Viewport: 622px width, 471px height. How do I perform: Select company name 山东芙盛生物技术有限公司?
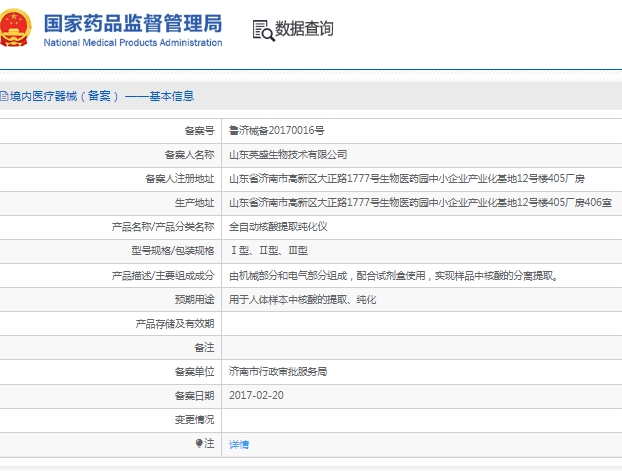click(x=288, y=154)
